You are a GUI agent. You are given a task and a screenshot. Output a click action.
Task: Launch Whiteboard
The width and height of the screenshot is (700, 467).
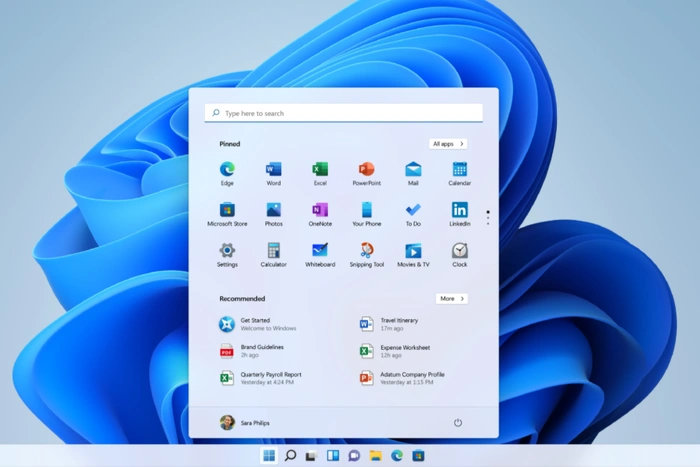click(x=320, y=255)
